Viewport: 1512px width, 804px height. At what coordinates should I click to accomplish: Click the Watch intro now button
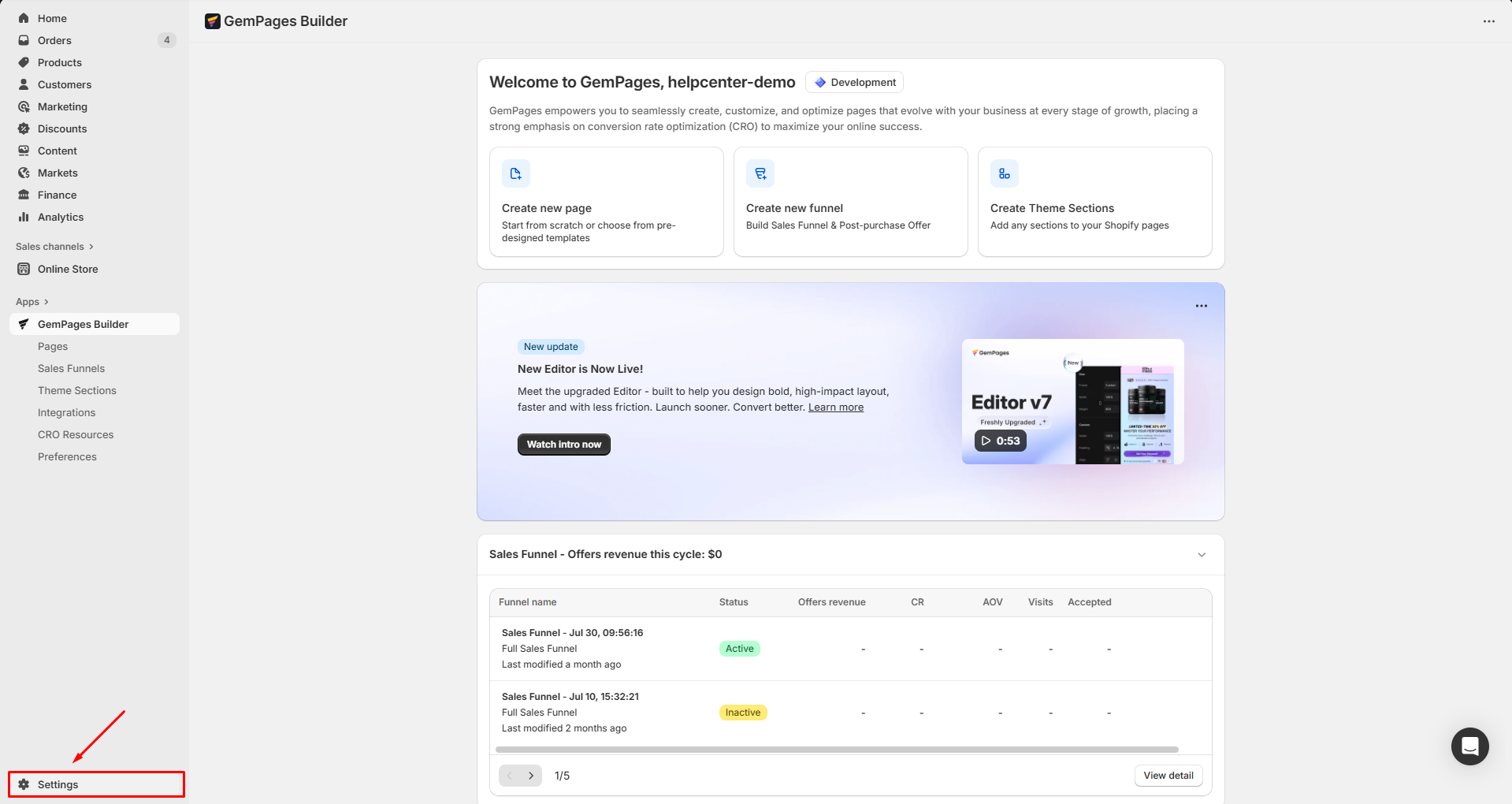[563, 445]
